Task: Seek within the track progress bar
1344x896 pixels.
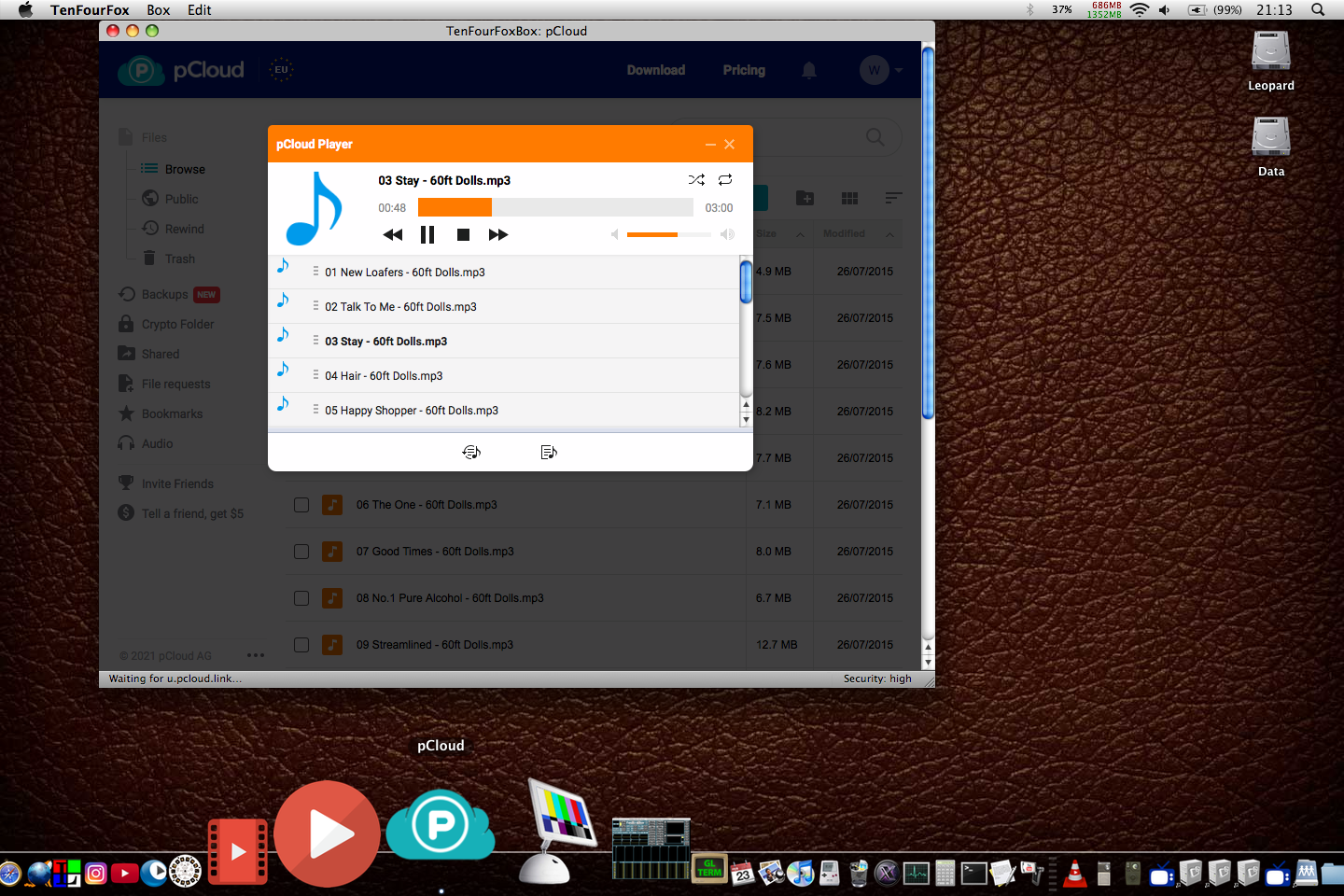Action: [x=555, y=207]
